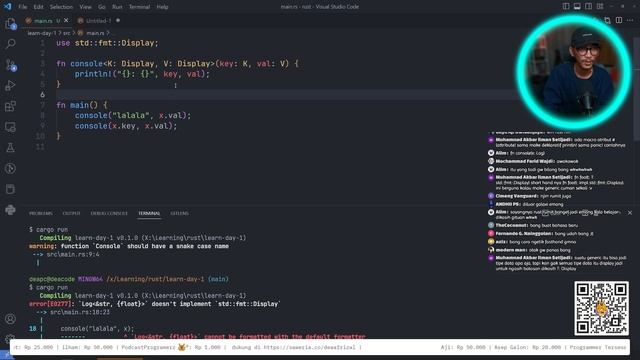Switch to the main.rs tab

[43, 20]
